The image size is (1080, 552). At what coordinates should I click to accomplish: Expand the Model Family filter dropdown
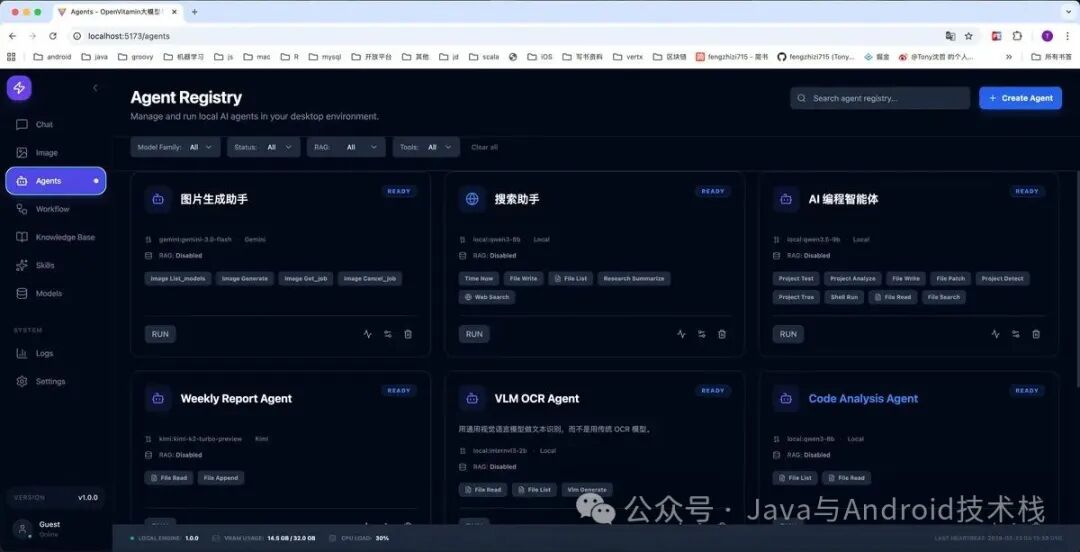tap(176, 147)
